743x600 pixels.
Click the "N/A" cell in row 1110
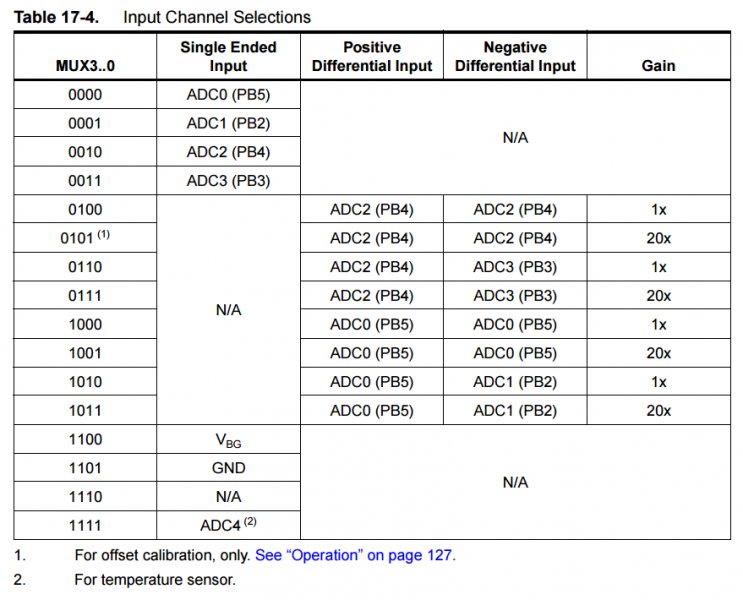pos(228,496)
